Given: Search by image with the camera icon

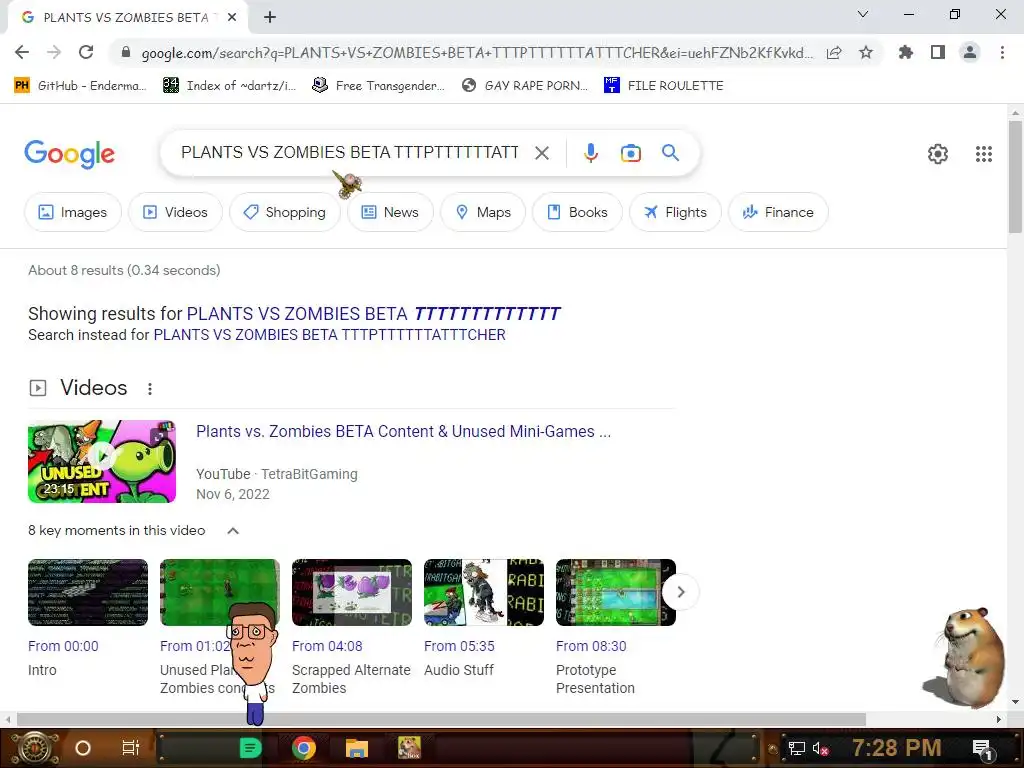Looking at the screenshot, I should click(630, 153).
